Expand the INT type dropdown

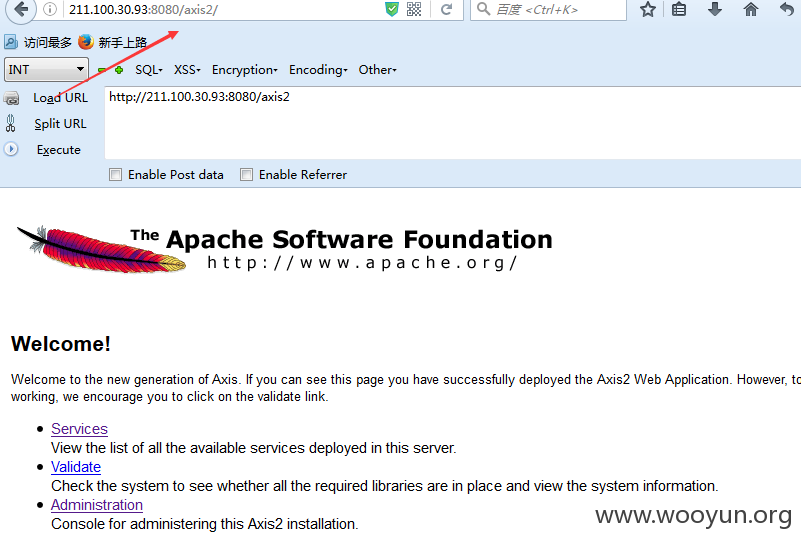[46, 69]
